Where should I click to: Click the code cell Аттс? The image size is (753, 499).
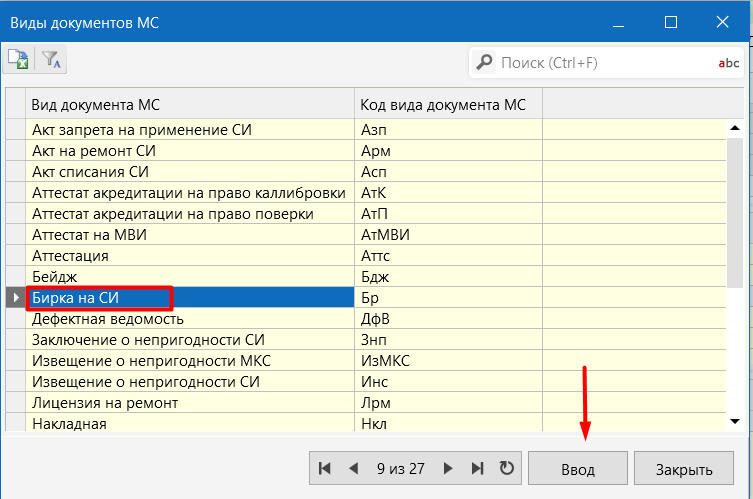(x=449, y=256)
